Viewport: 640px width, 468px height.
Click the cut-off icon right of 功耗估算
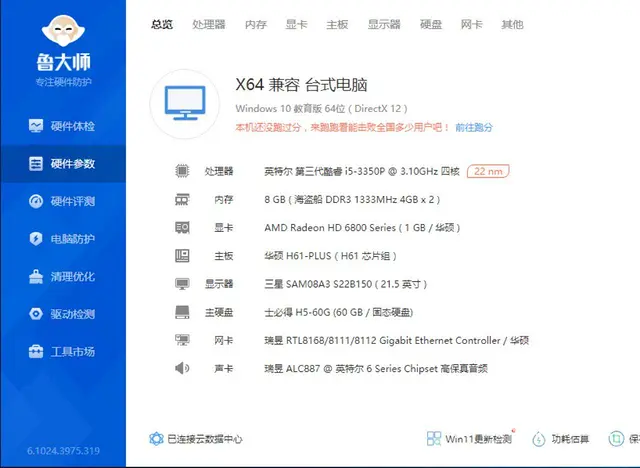[616, 439]
